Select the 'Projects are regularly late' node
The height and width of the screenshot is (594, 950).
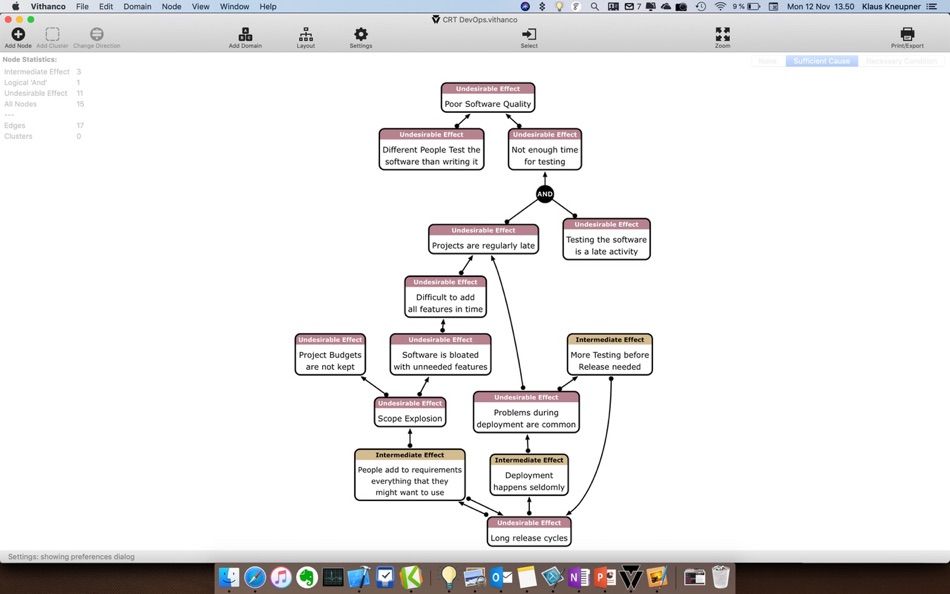[x=483, y=239]
